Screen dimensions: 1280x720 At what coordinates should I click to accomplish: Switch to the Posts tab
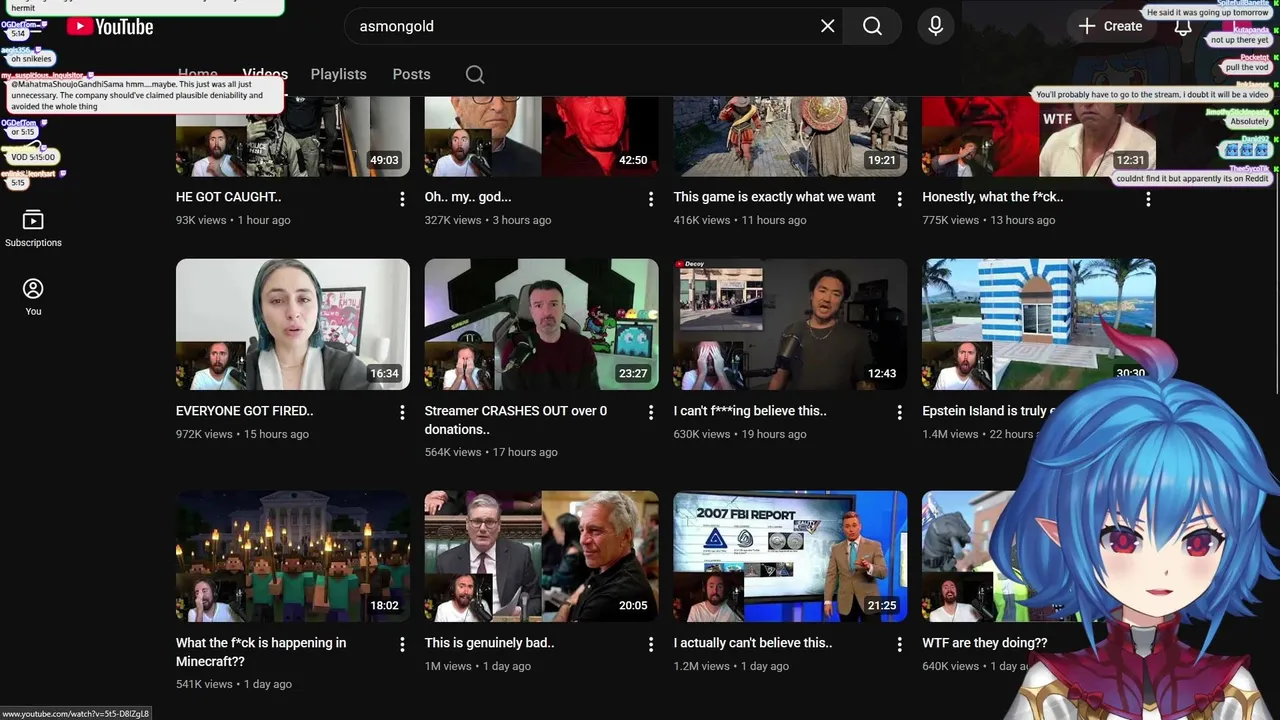click(x=411, y=74)
